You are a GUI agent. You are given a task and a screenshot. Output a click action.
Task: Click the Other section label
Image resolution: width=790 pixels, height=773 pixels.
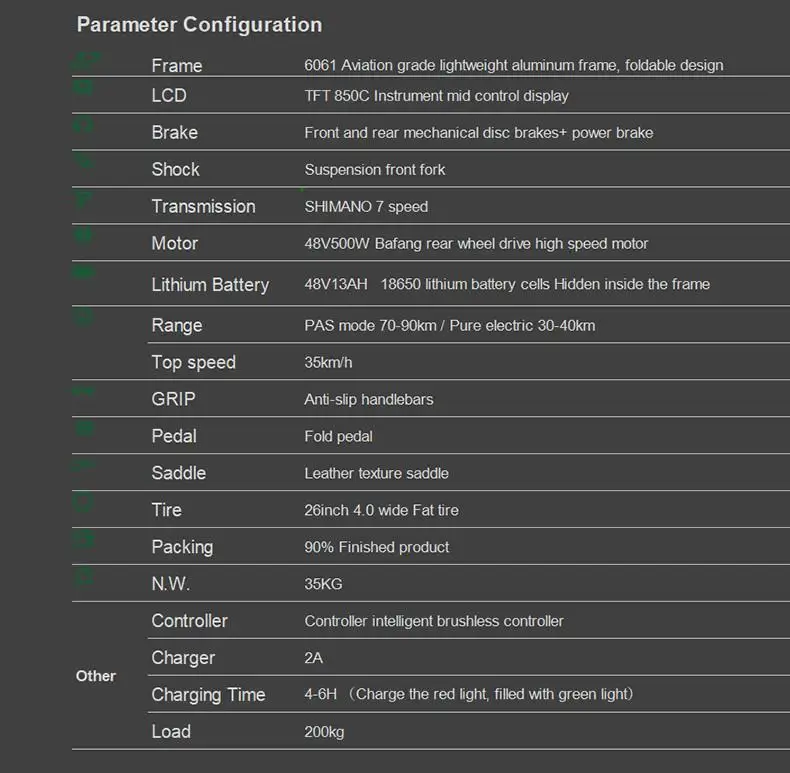point(96,676)
